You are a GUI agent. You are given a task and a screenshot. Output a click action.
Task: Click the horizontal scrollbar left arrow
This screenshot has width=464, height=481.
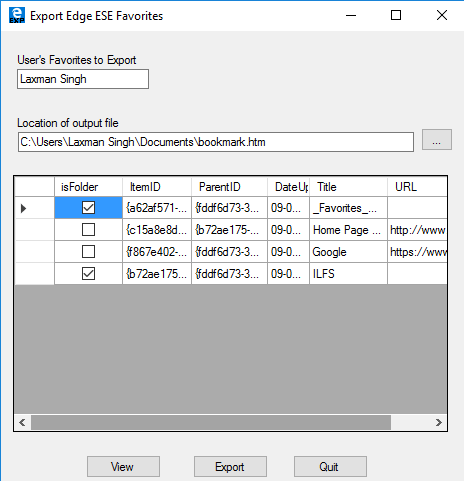tap(22, 422)
